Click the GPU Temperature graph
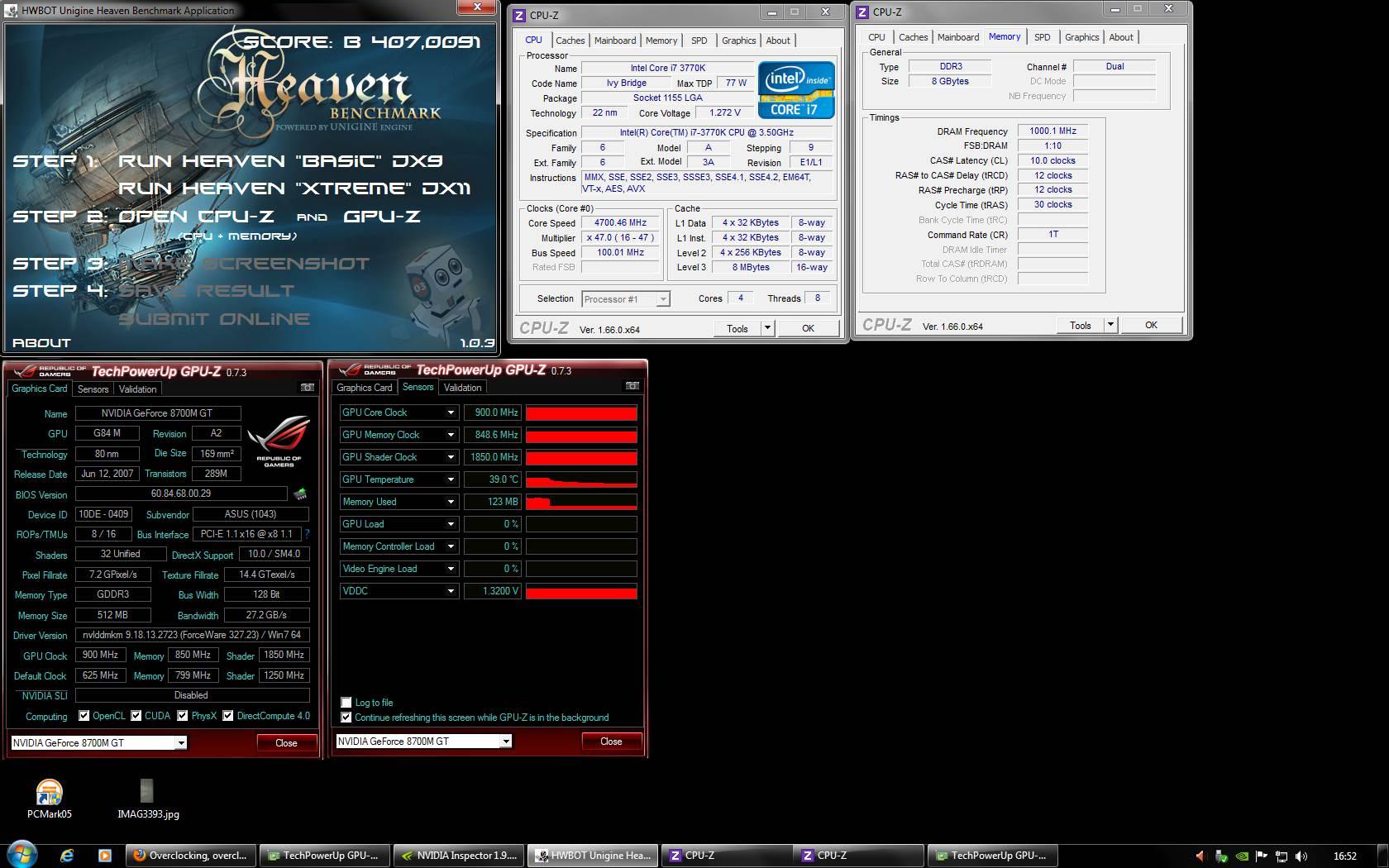The height and width of the screenshot is (868, 1389). pyautogui.click(x=581, y=479)
